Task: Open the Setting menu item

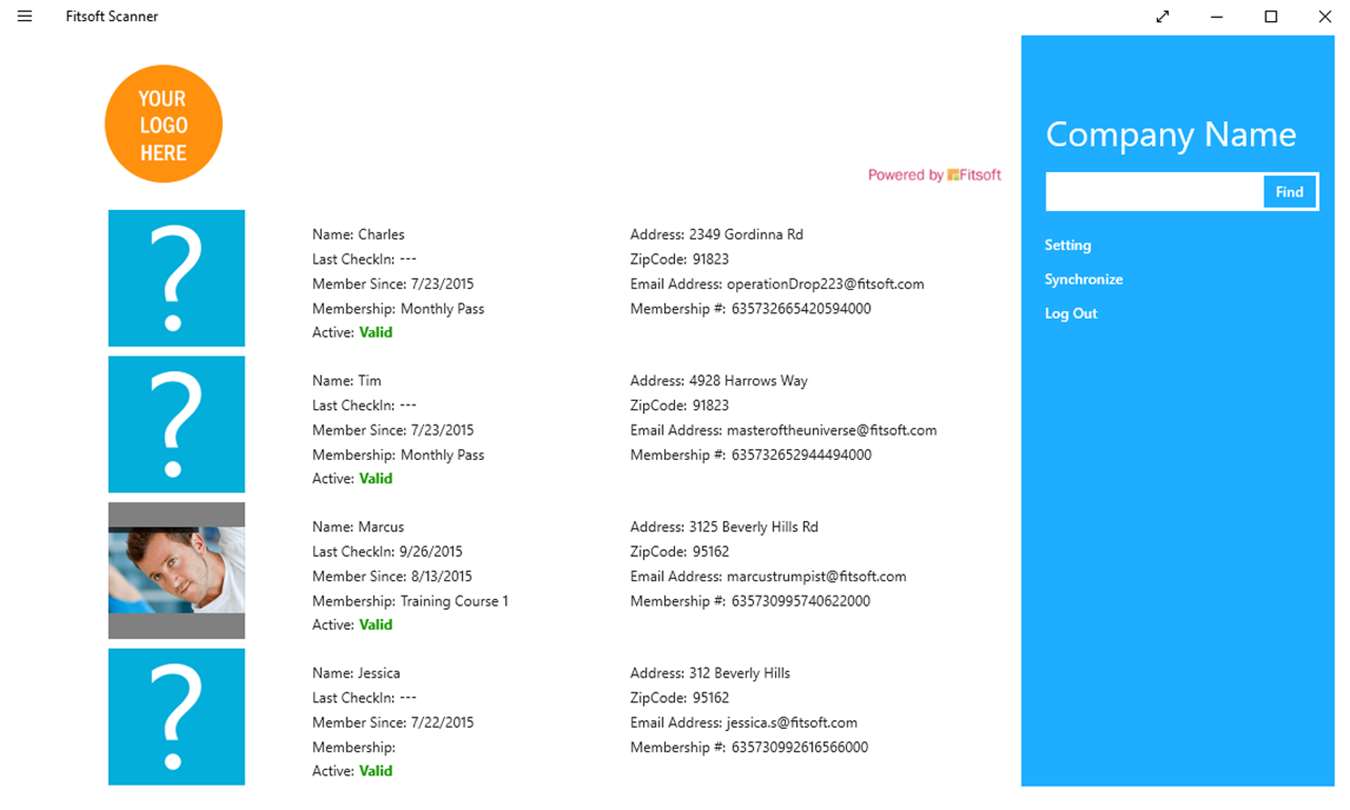Action: (1068, 245)
